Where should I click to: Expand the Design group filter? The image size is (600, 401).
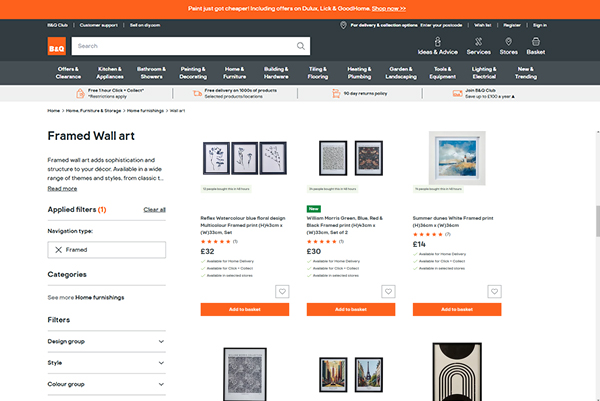[160, 341]
